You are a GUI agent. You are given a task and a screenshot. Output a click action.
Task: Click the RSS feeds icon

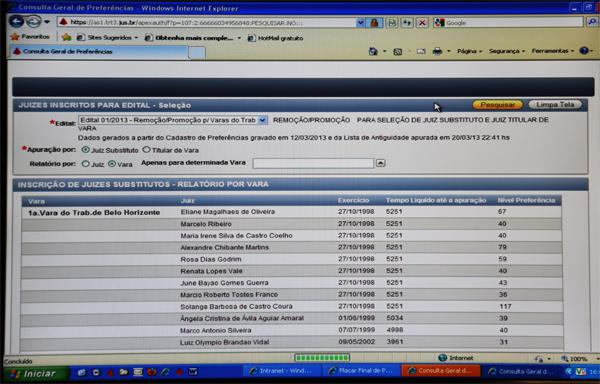(x=398, y=52)
